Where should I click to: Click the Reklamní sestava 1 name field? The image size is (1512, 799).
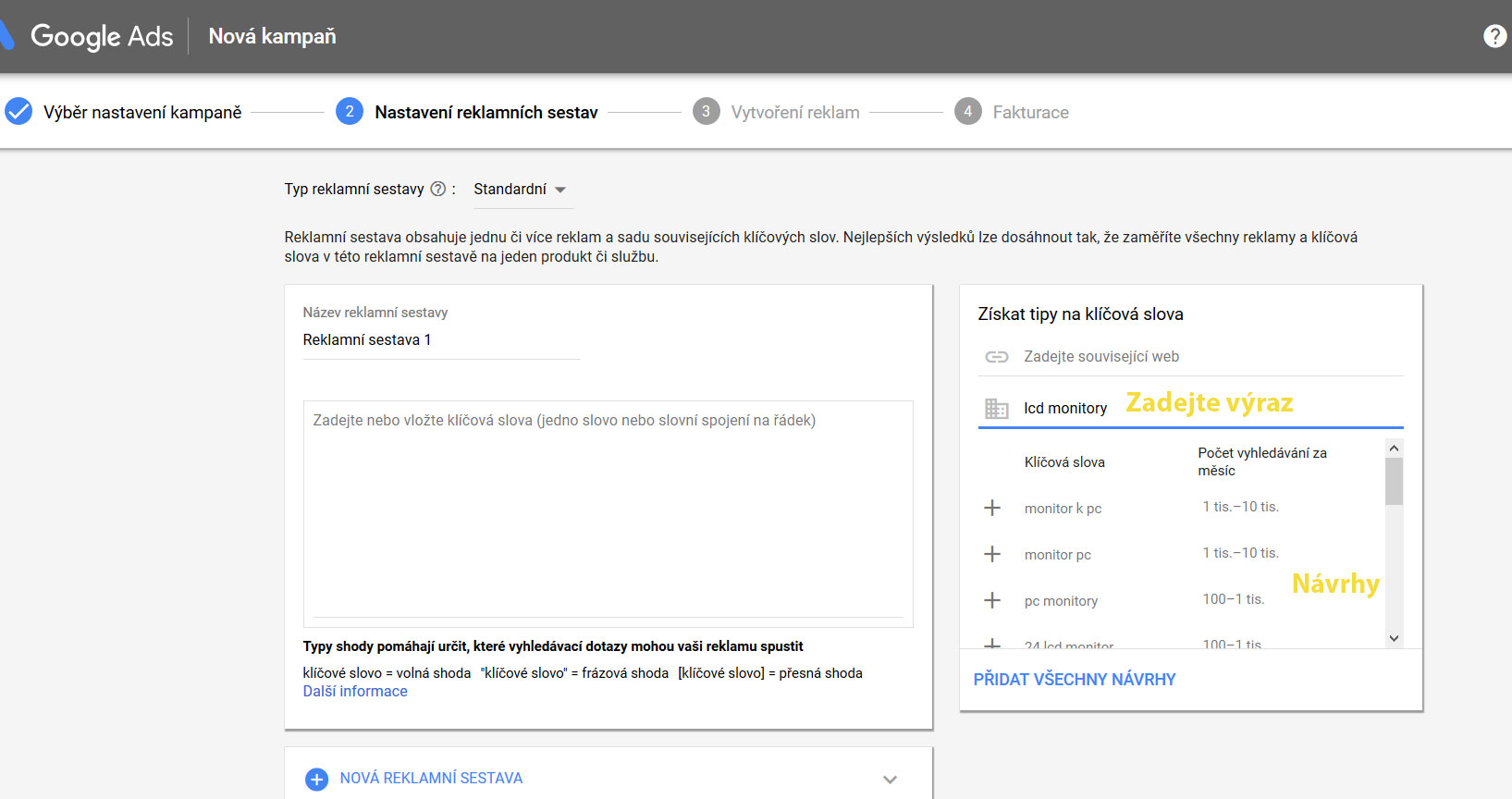[x=441, y=340]
